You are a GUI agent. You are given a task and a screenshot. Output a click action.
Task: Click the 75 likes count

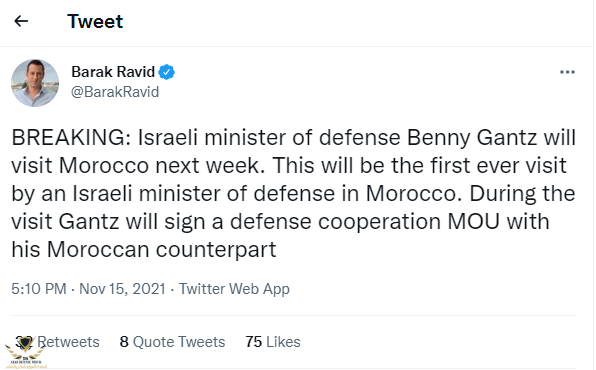pos(254,342)
